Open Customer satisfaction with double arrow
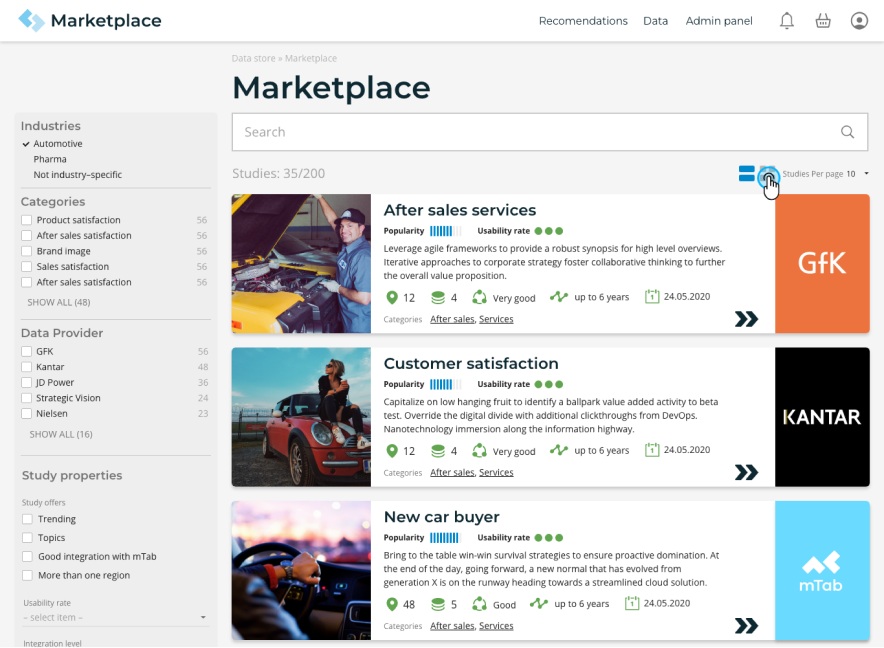884x648 pixels. click(x=746, y=473)
